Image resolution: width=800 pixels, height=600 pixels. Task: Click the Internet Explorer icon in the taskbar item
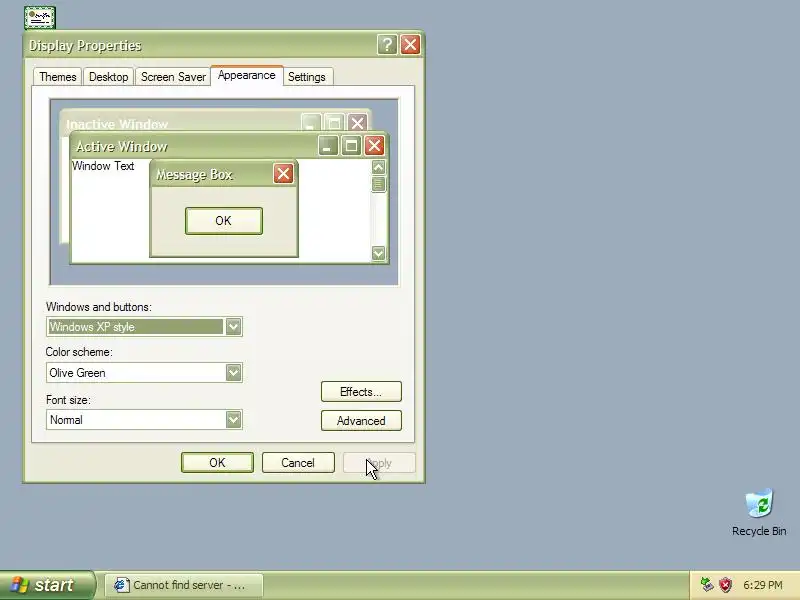click(120, 585)
